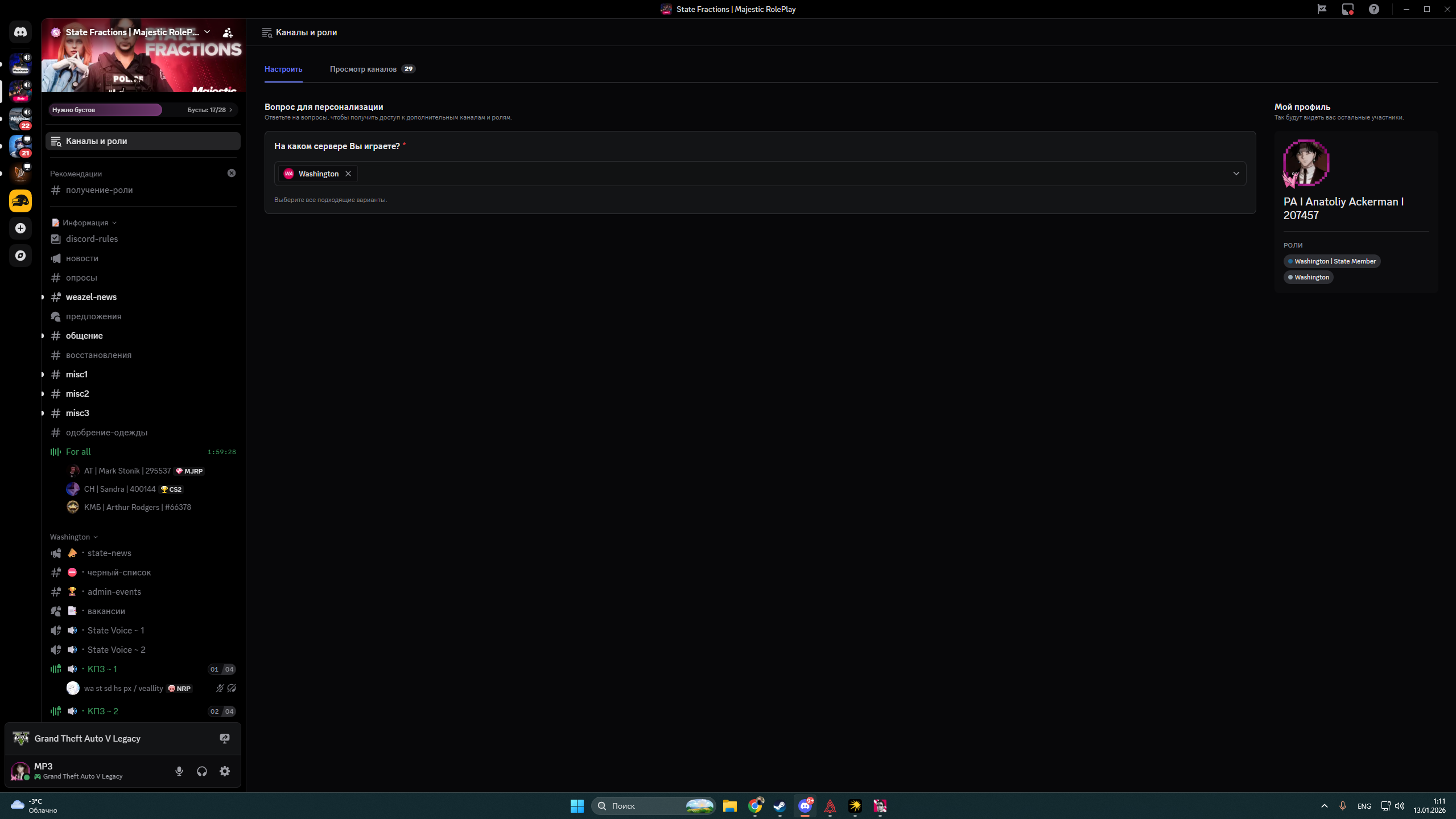Image resolution: width=1456 pixels, height=819 pixels.
Task: Join the State Voice ~ 1 channel
Action: 116,631
